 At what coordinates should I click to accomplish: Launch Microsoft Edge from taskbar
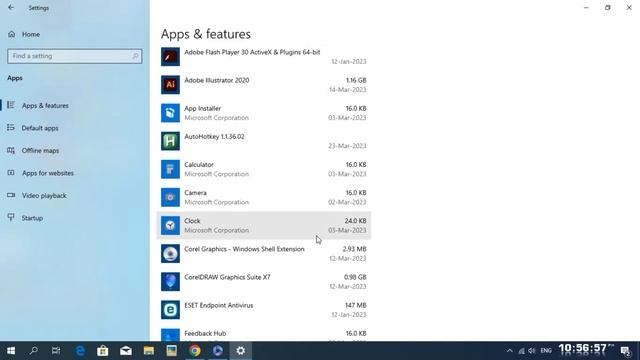(x=80, y=351)
